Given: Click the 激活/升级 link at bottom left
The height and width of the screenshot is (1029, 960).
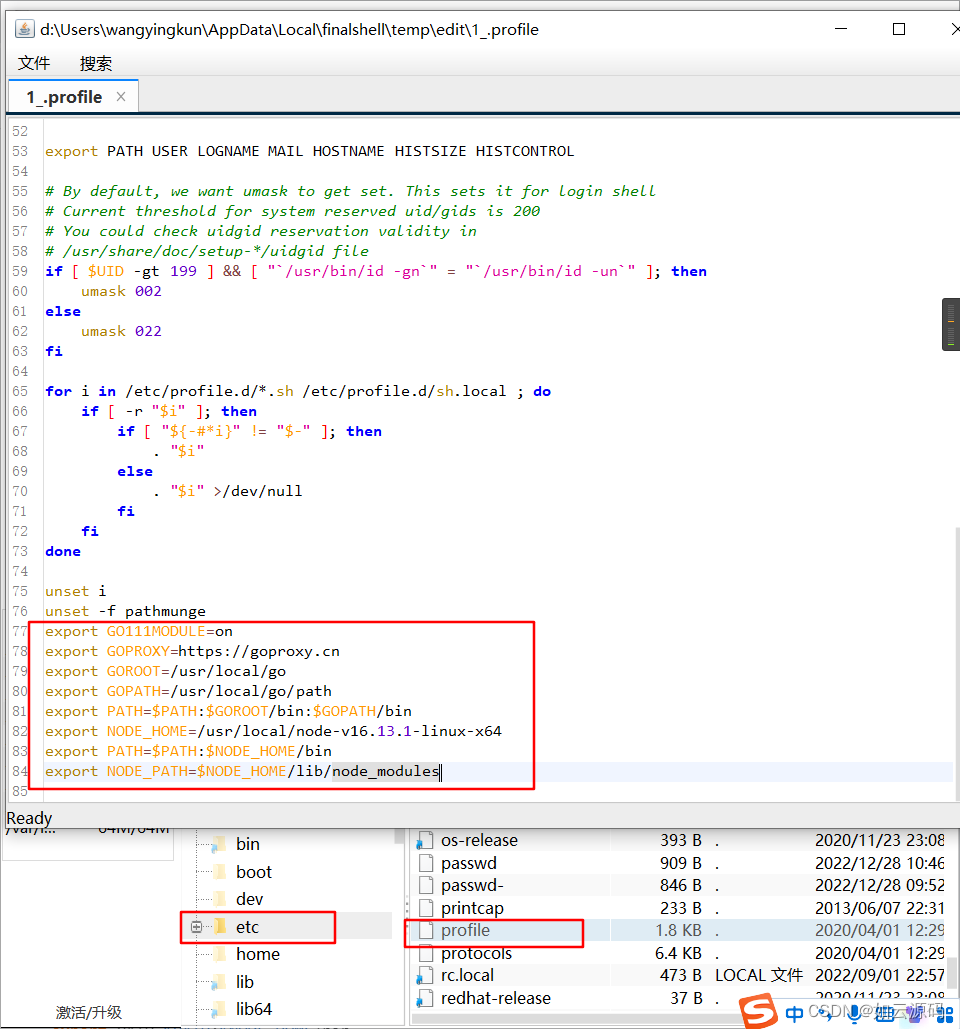Looking at the screenshot, I should point(88,1012).
